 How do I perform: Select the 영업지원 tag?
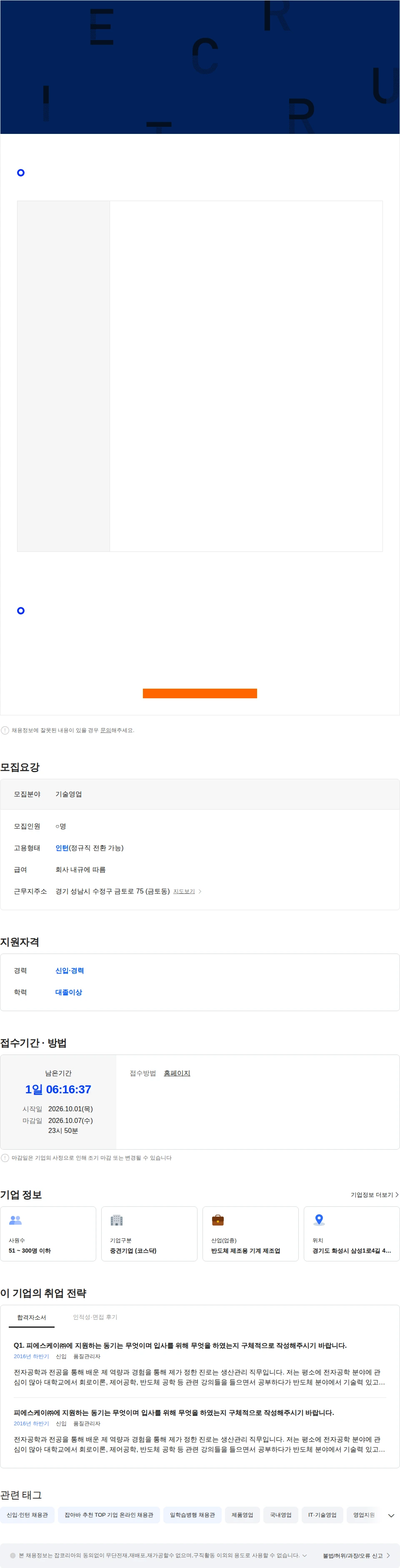[364, 1515]
